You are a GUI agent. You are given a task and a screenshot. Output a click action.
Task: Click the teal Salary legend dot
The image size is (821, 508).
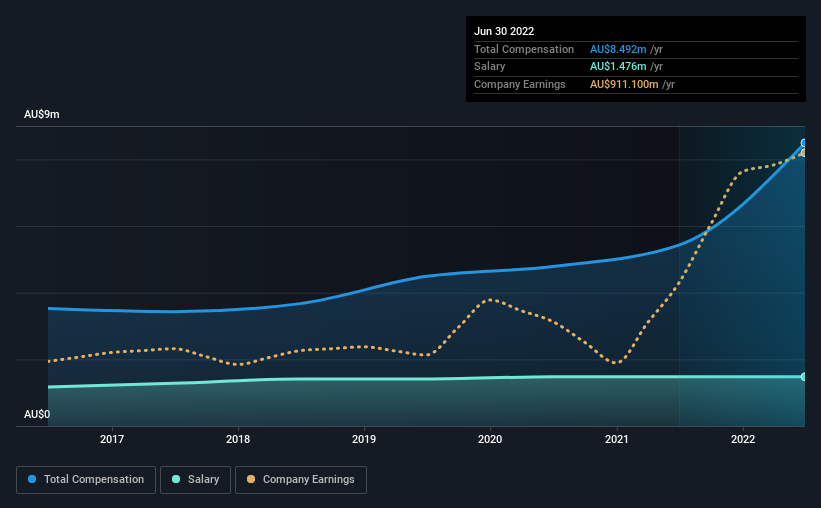[x=176, y=479]
